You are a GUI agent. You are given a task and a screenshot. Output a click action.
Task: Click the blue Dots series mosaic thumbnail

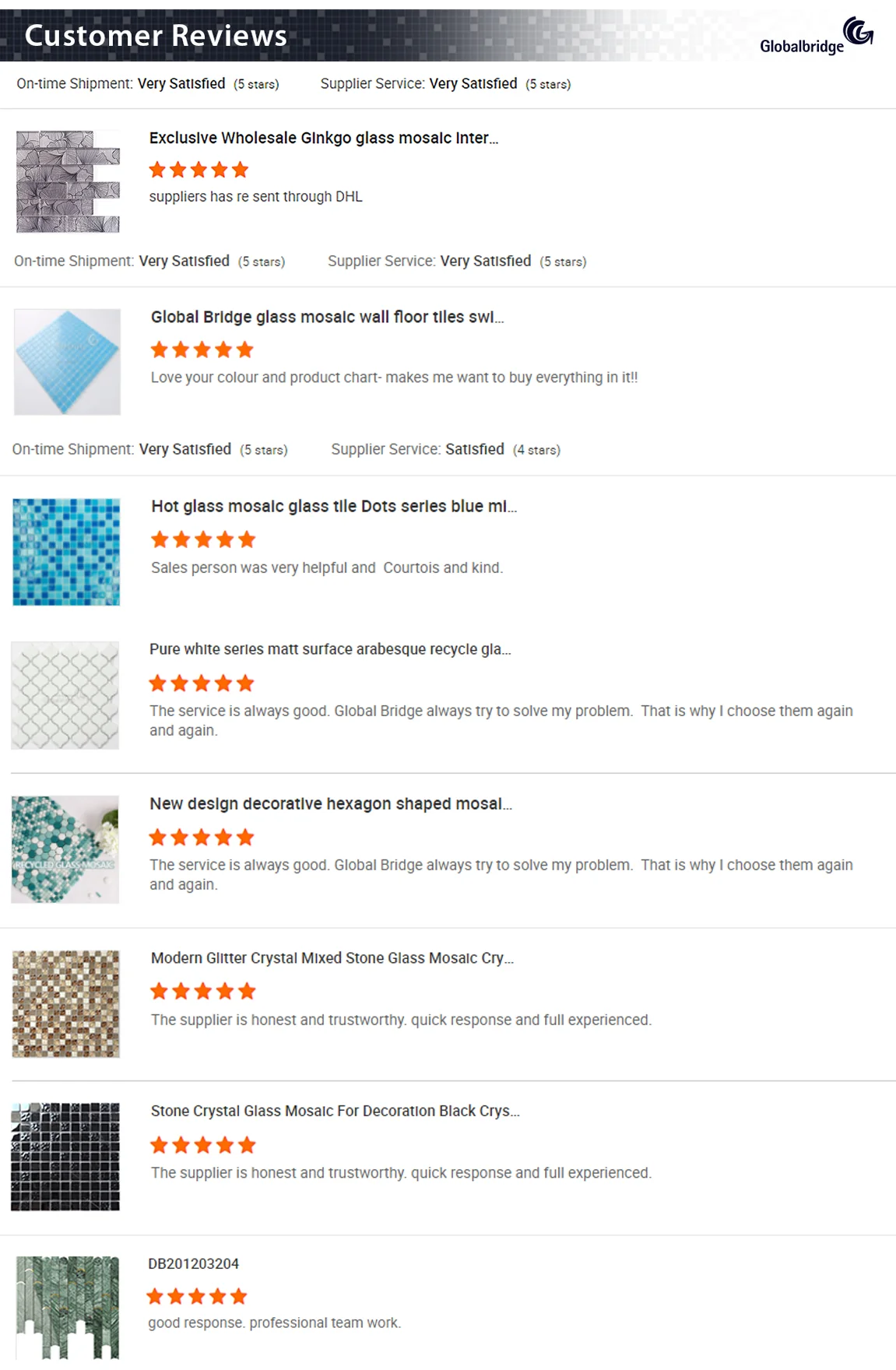67,552
